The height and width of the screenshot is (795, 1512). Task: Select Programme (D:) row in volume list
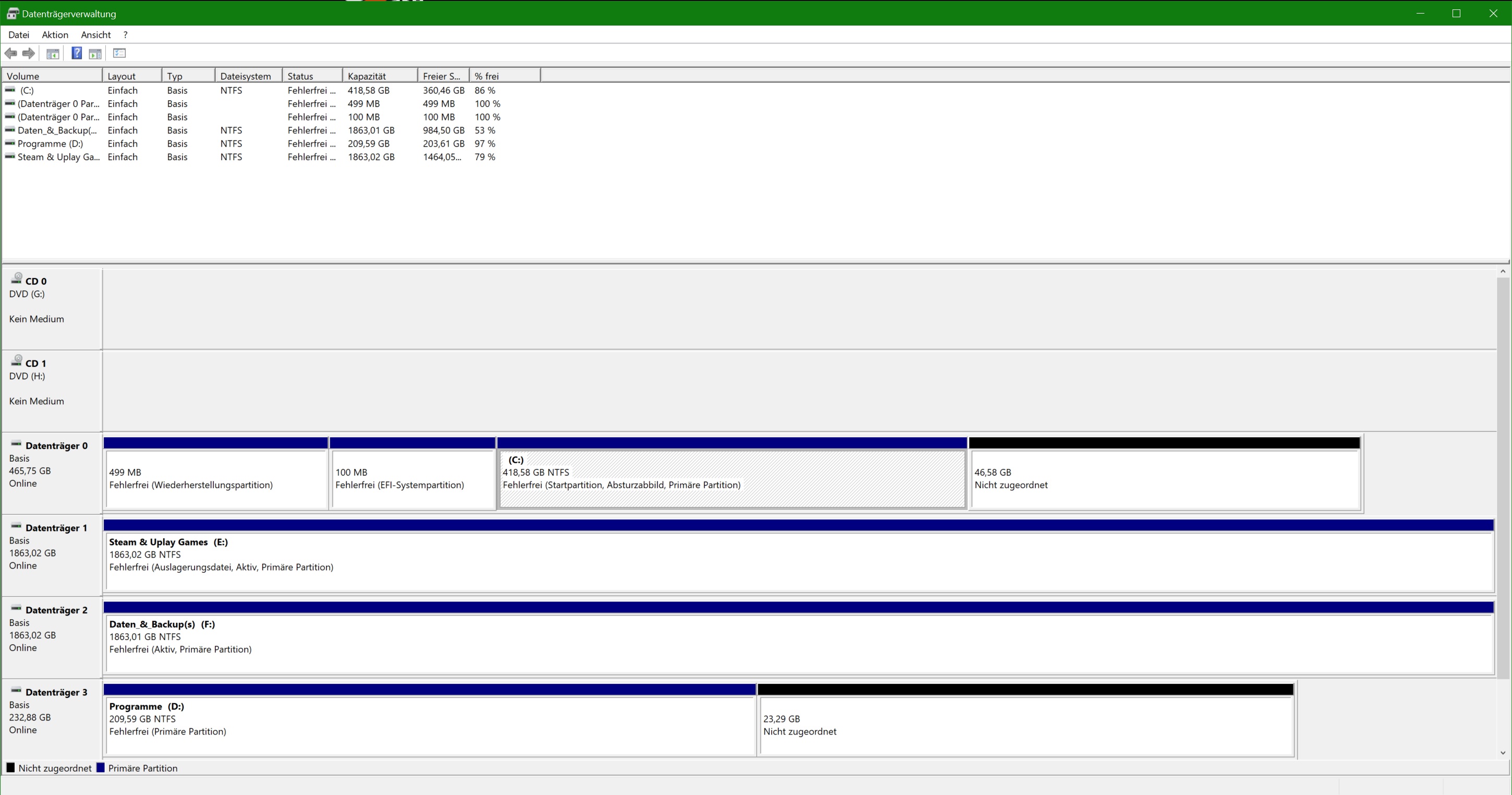click(51, 144)
